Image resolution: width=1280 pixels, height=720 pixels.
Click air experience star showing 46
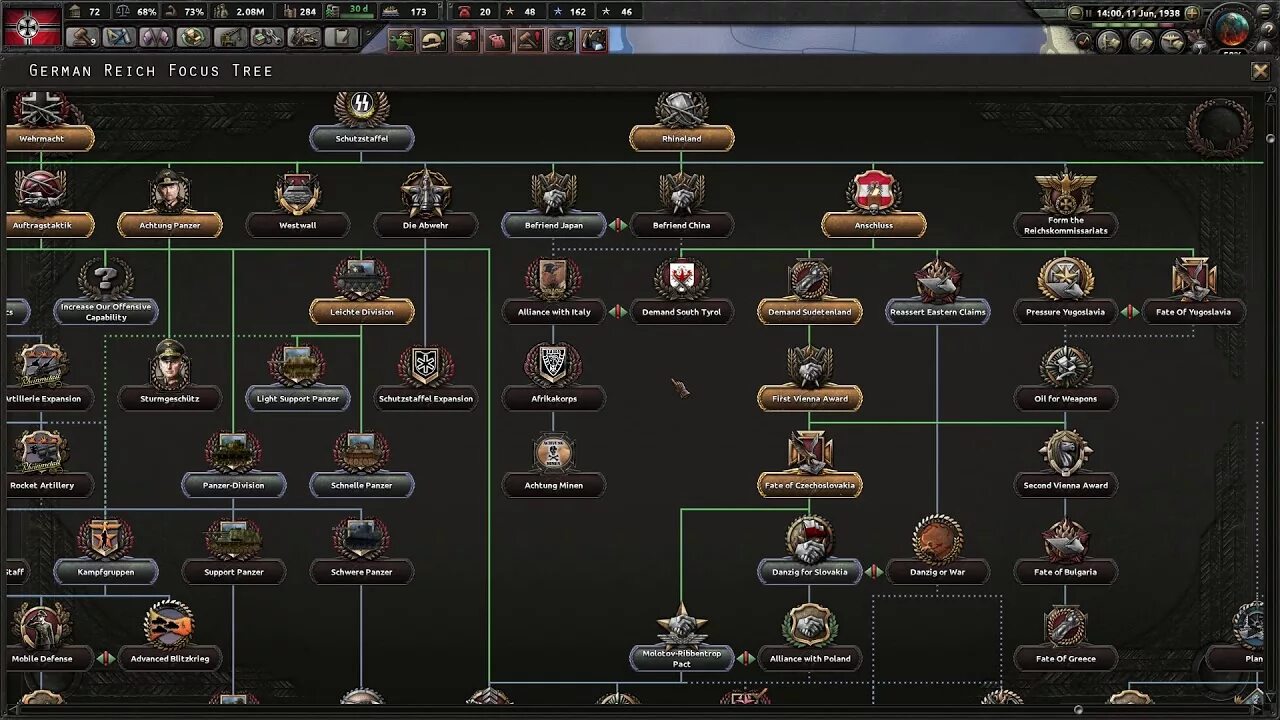click(617, 12)
